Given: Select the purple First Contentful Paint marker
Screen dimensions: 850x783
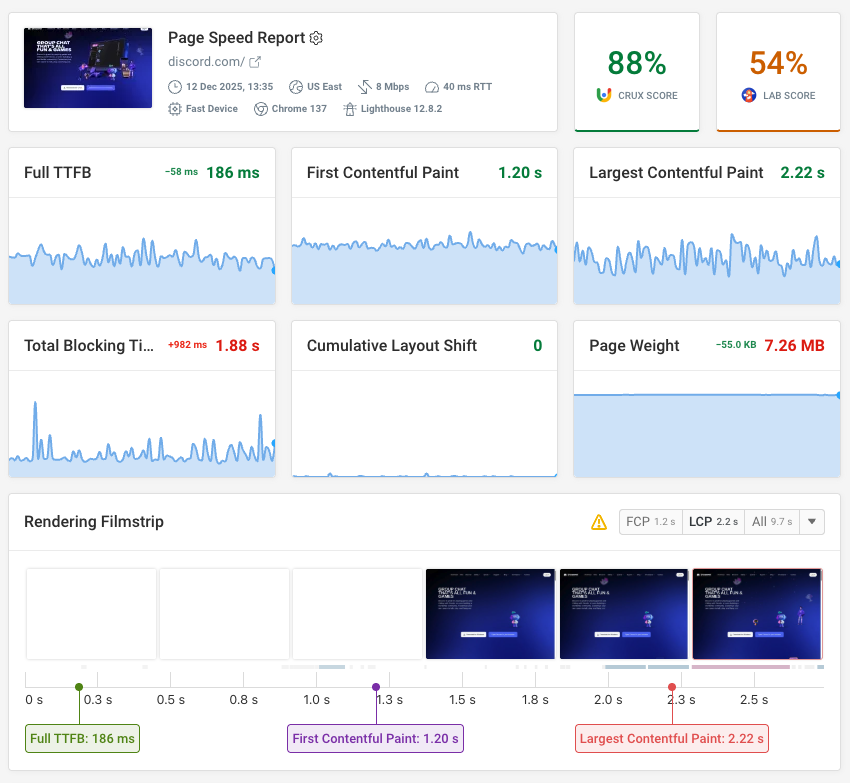Looking at the screenshot, I should coord(375,686).
